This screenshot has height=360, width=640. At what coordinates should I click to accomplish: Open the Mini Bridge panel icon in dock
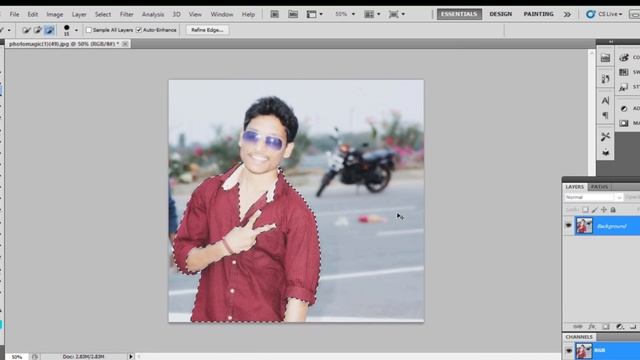tap(605, 58)
